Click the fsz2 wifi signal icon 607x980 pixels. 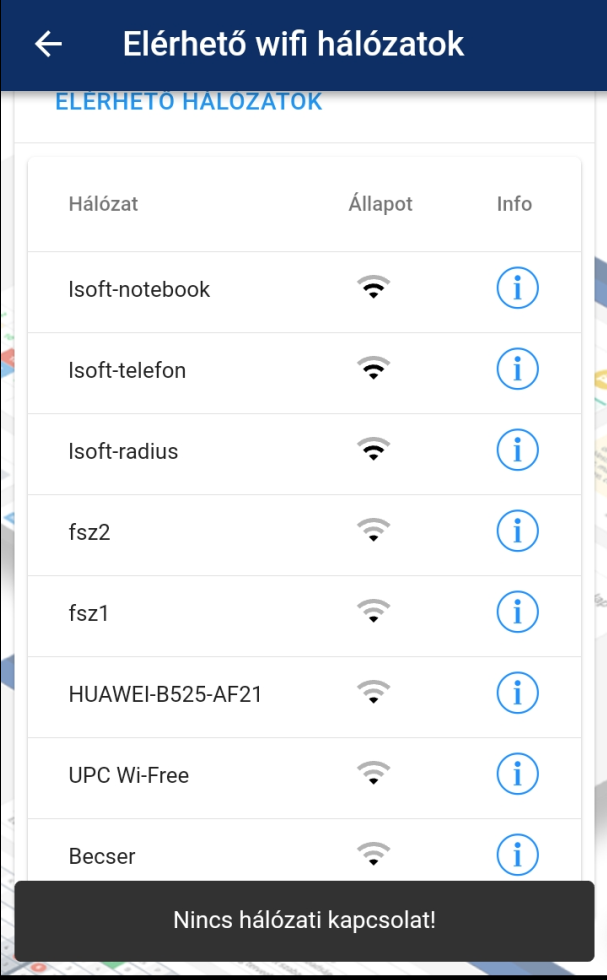pos(373,532)
